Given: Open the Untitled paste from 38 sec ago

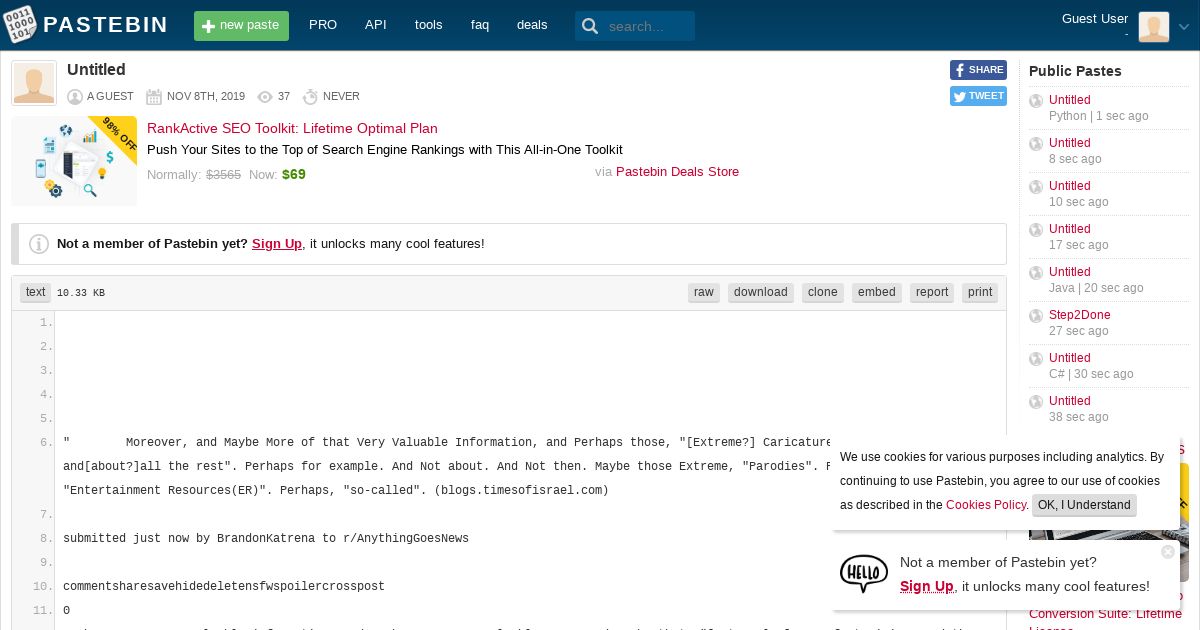Looking at the screenshot, I should pos(1069,401).
